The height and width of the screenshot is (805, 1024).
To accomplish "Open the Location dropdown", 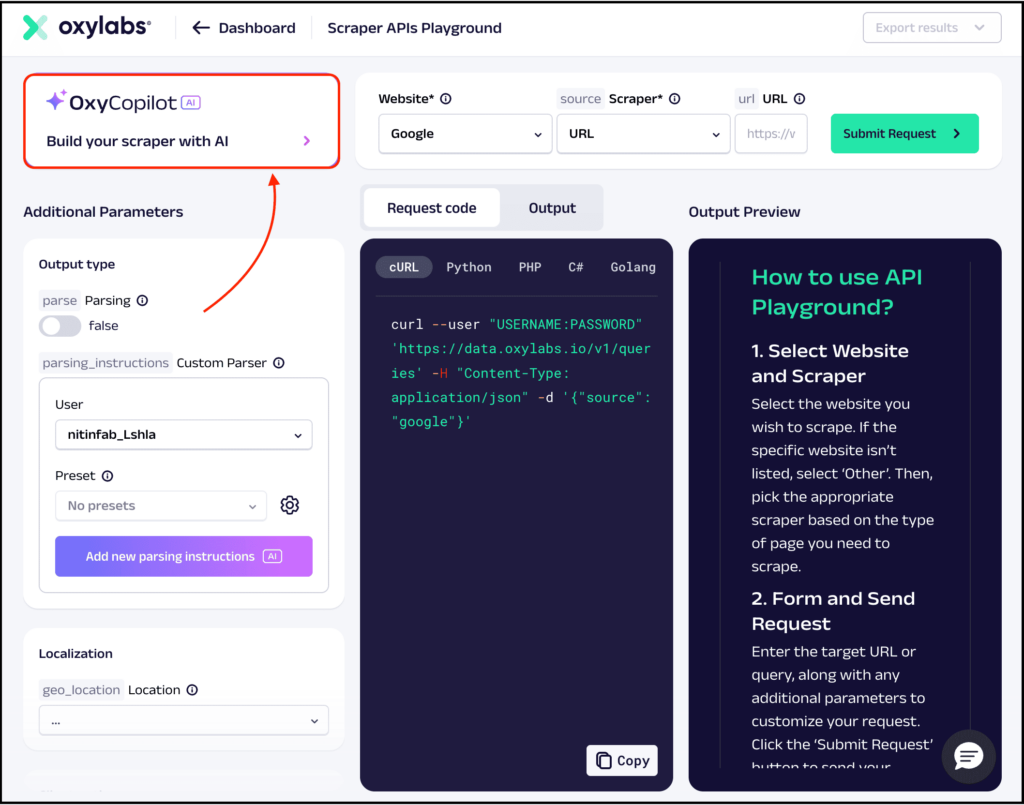I will 184,721.
